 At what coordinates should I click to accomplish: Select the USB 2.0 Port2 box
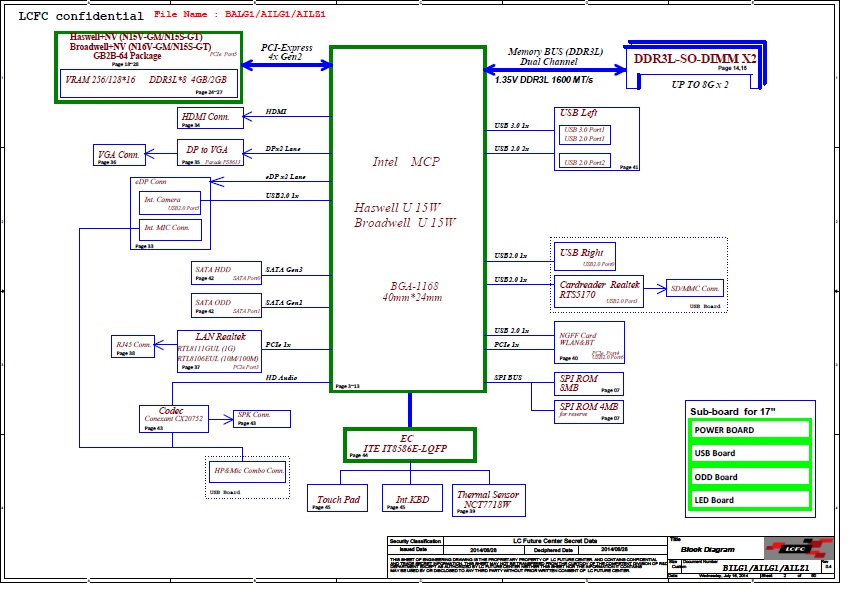tap(585, 161)
